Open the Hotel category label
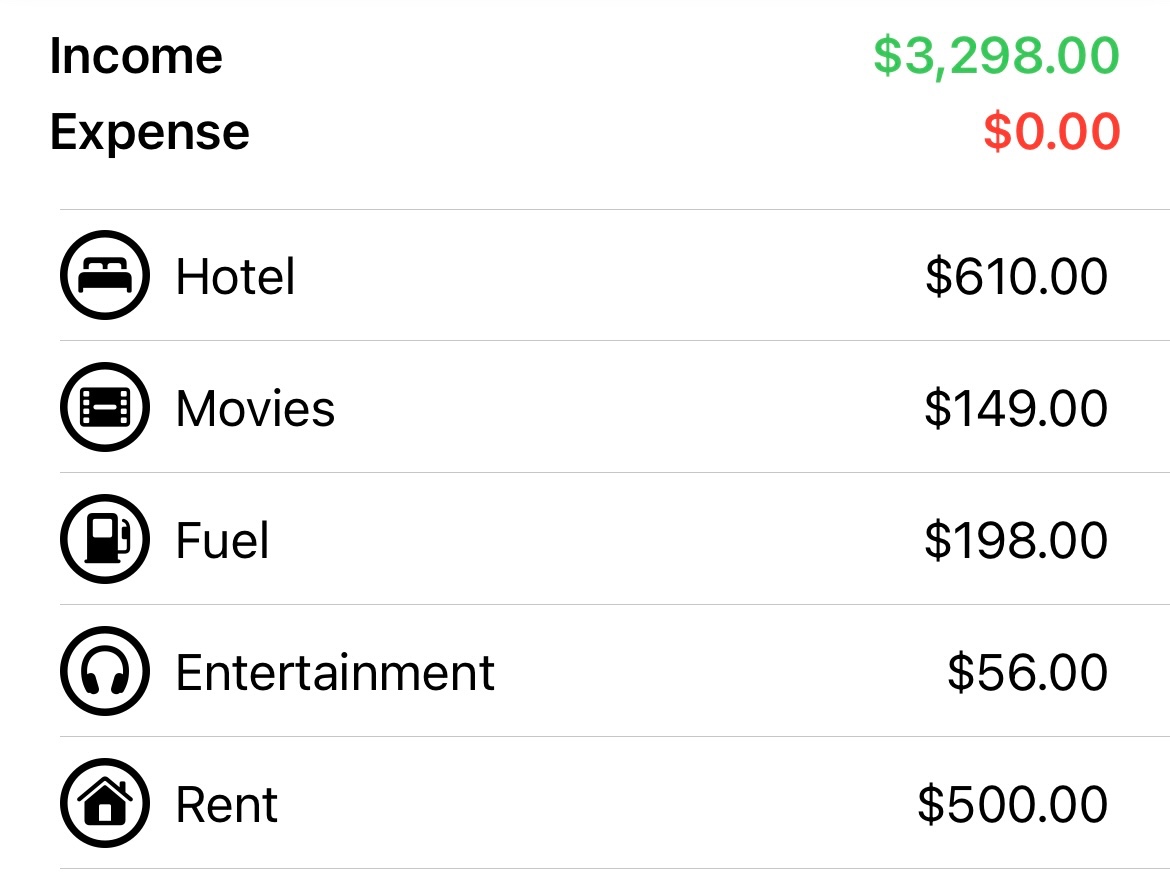This screenshot has width=1170, height=879. [x=235, y=277]
